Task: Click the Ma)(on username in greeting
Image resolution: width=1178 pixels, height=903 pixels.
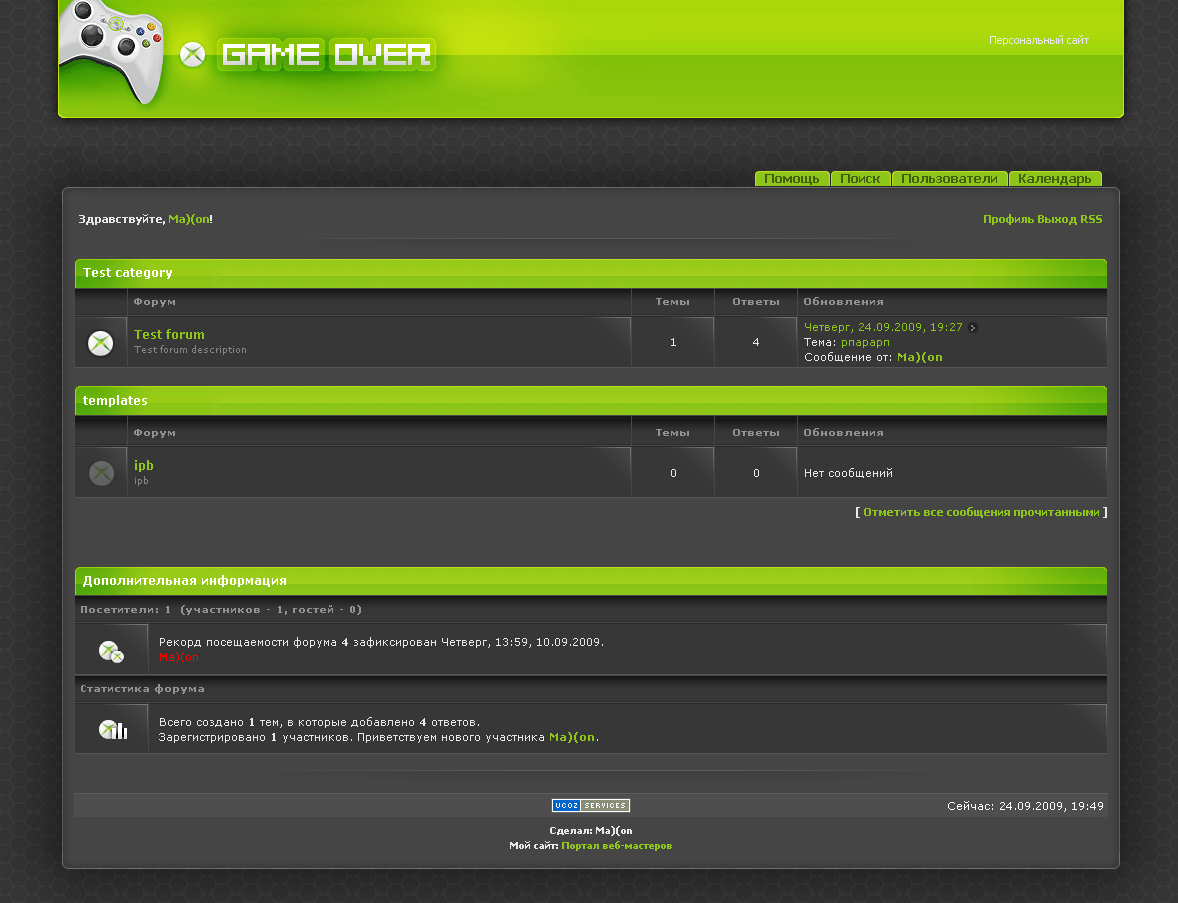Action: coord(189,219)
